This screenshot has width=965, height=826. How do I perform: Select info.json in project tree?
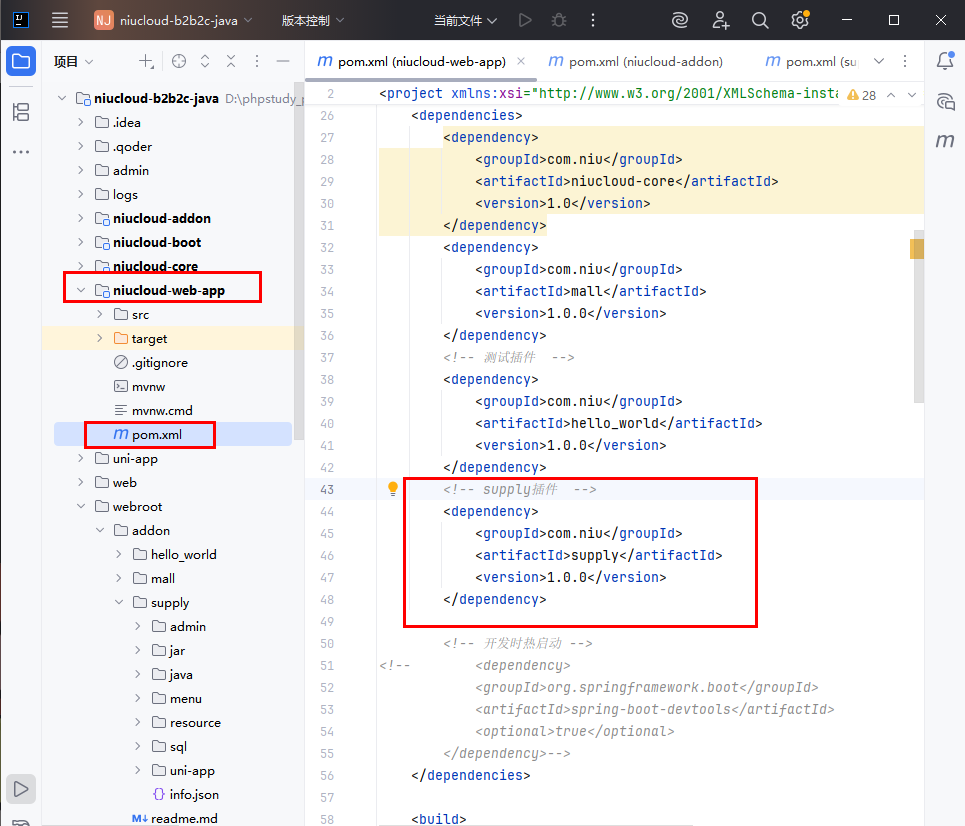tap(194, 794)
